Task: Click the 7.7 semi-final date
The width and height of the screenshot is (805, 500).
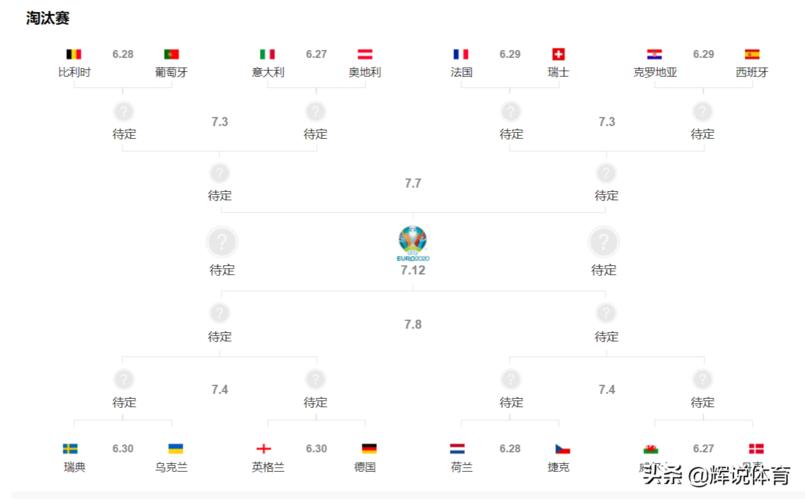Action: (413, 184)
